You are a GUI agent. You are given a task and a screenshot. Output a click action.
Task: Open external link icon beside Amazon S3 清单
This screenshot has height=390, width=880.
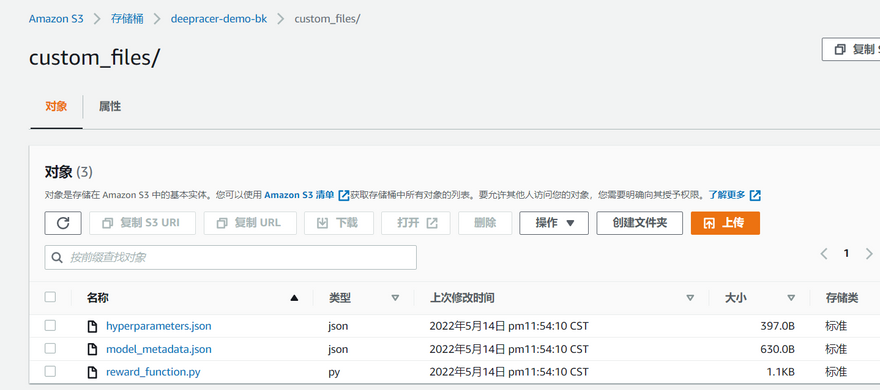343,195
